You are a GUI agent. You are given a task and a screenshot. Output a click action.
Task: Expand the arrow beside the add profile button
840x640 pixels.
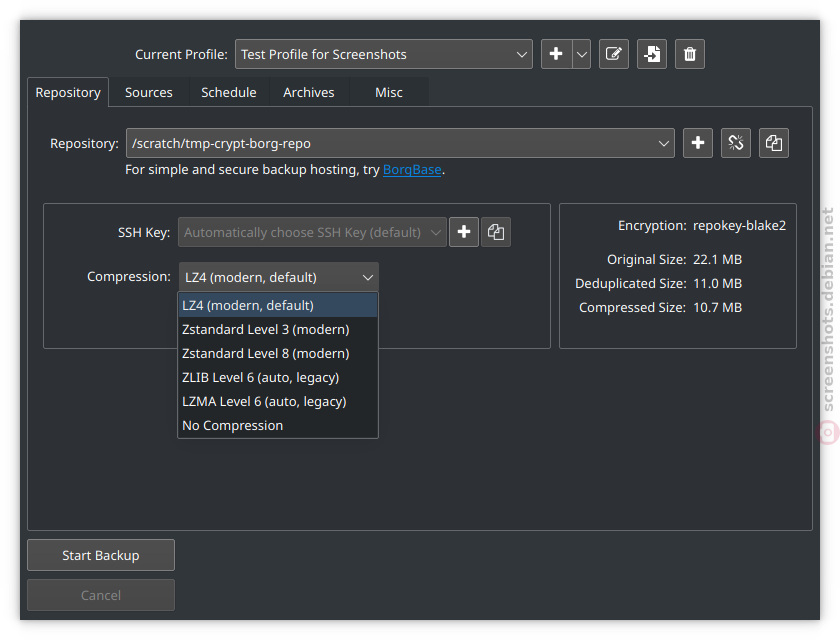[x=582, y=54]
